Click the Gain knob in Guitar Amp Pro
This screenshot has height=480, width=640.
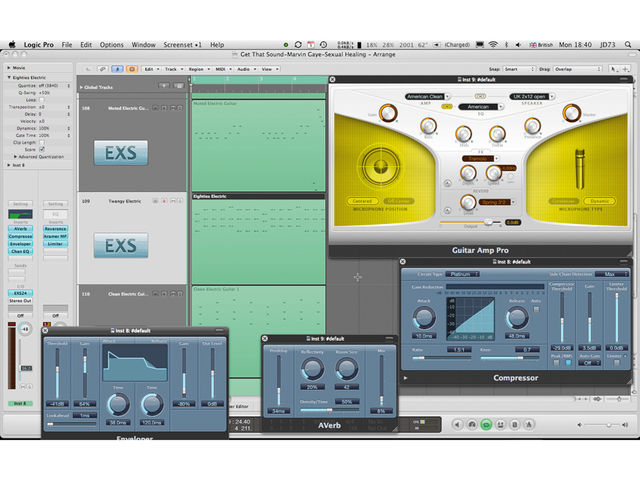pyautogui.click(x=388, y=113)
